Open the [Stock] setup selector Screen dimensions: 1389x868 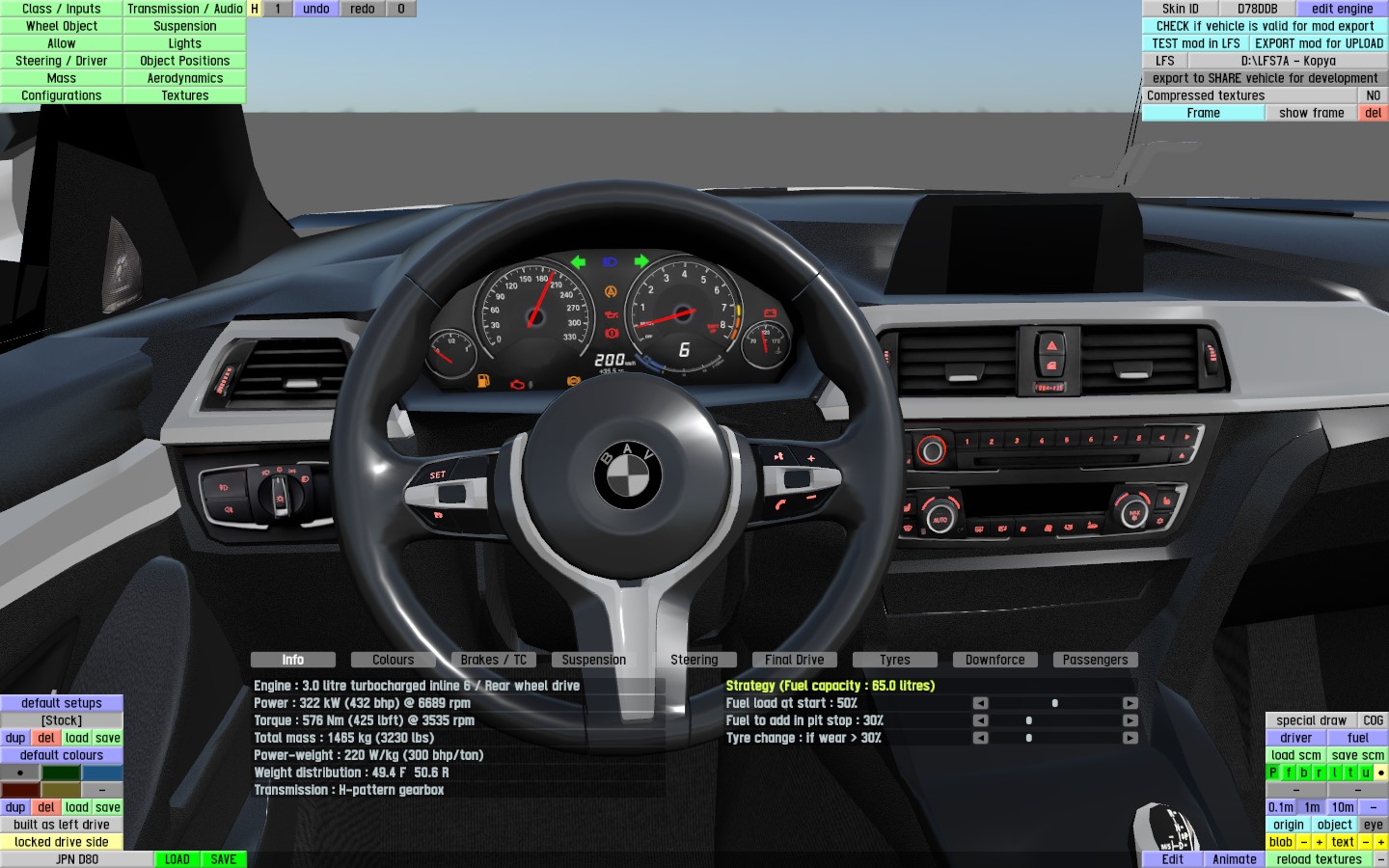pyautogui.click(x=62, y=720)
